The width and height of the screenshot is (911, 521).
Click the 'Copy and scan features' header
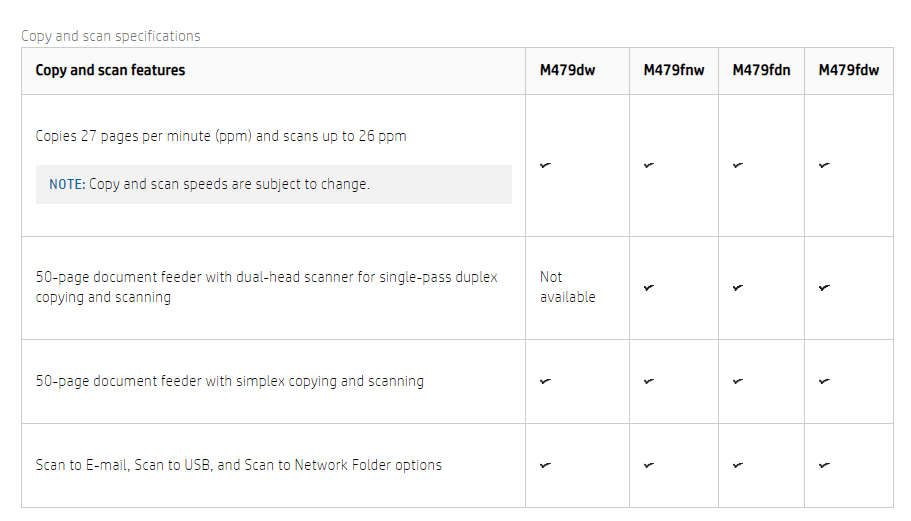[x=110, y=70]
